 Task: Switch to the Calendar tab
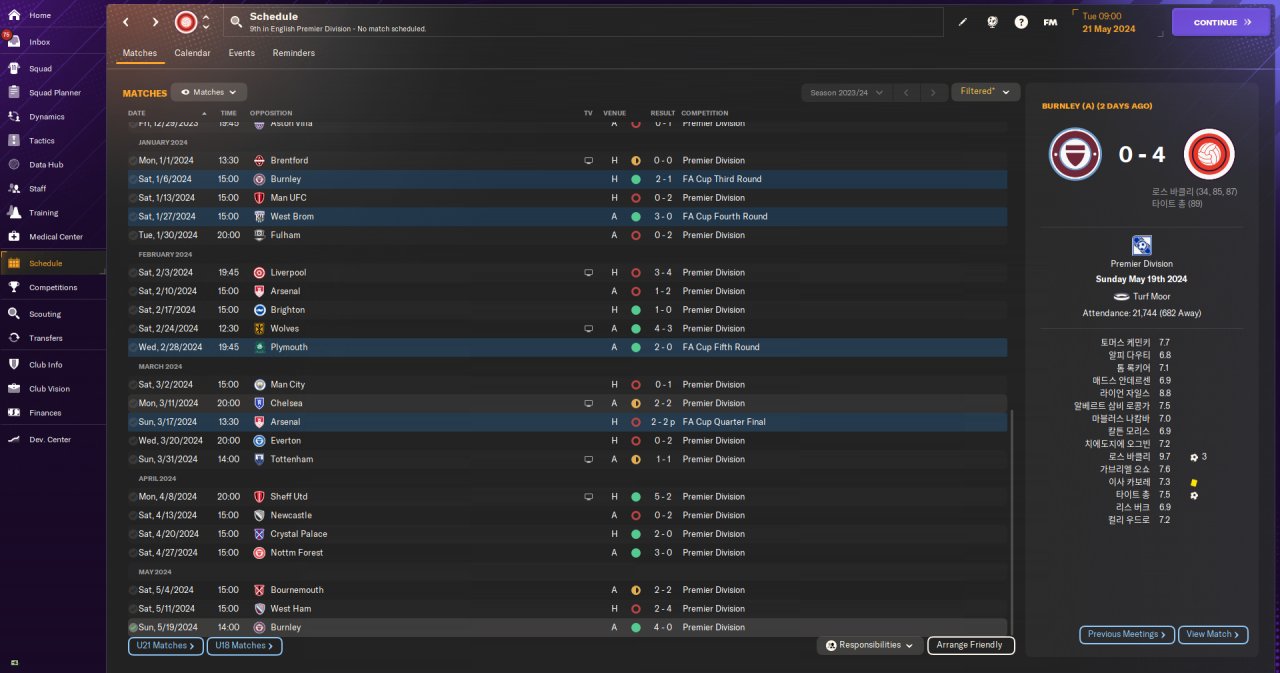coord(192,53)
